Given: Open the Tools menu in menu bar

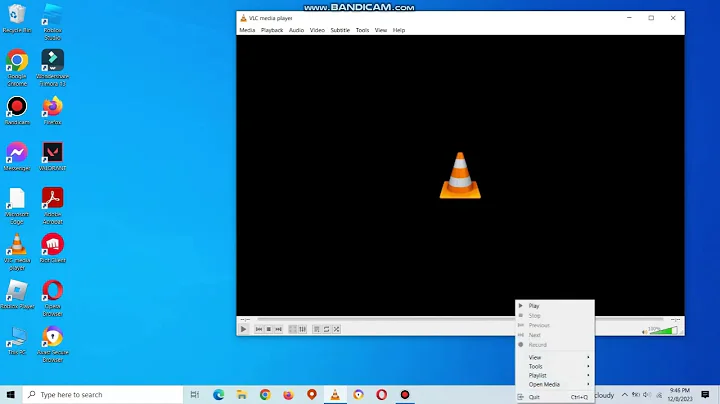Looking at the screenshot, I should pyautogui.click(x=362, y=30).
